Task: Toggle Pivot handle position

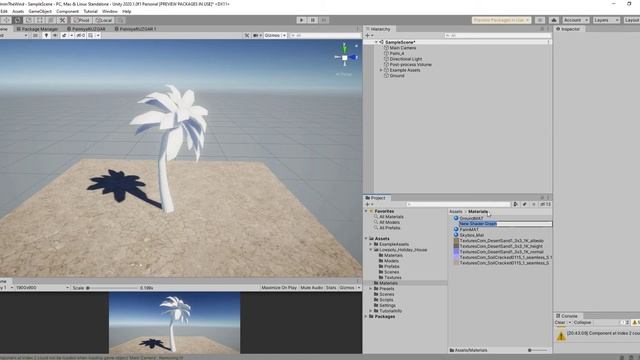Action: (x=81, y=20)
